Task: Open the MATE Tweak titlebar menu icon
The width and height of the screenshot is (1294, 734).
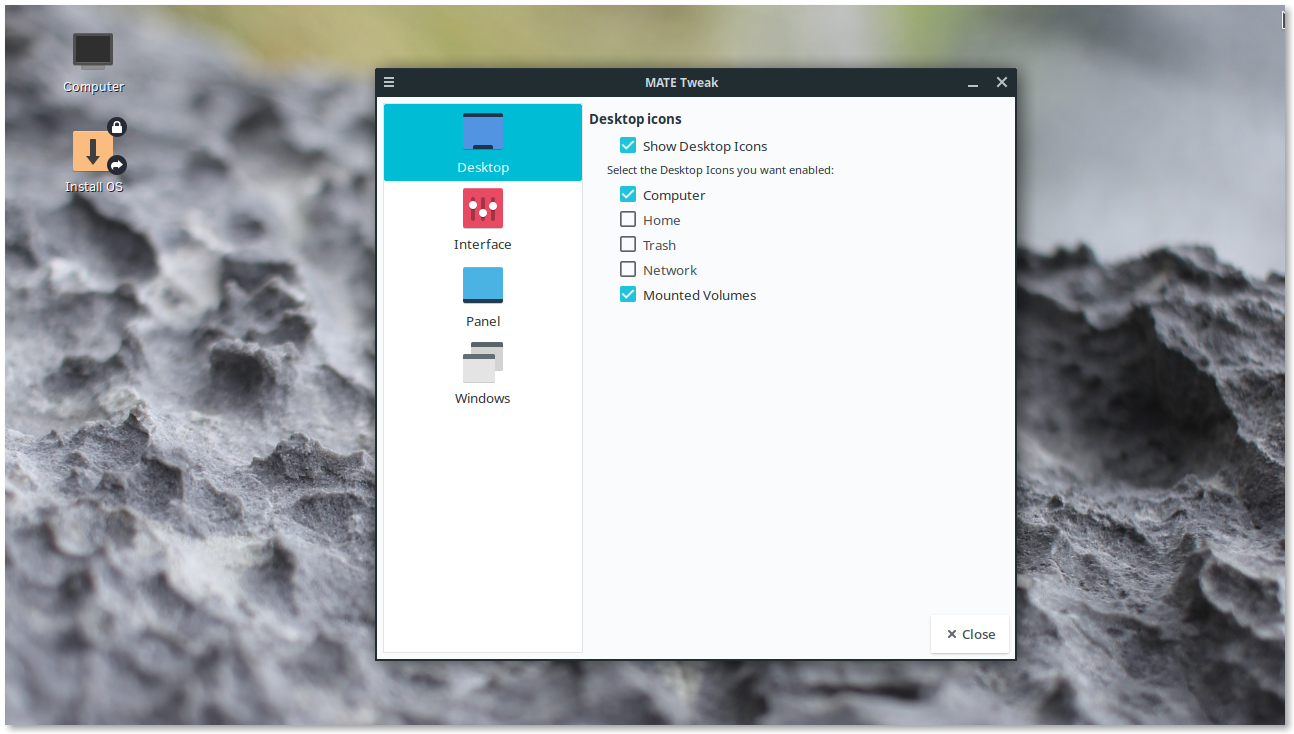Action: coord(389,83)
